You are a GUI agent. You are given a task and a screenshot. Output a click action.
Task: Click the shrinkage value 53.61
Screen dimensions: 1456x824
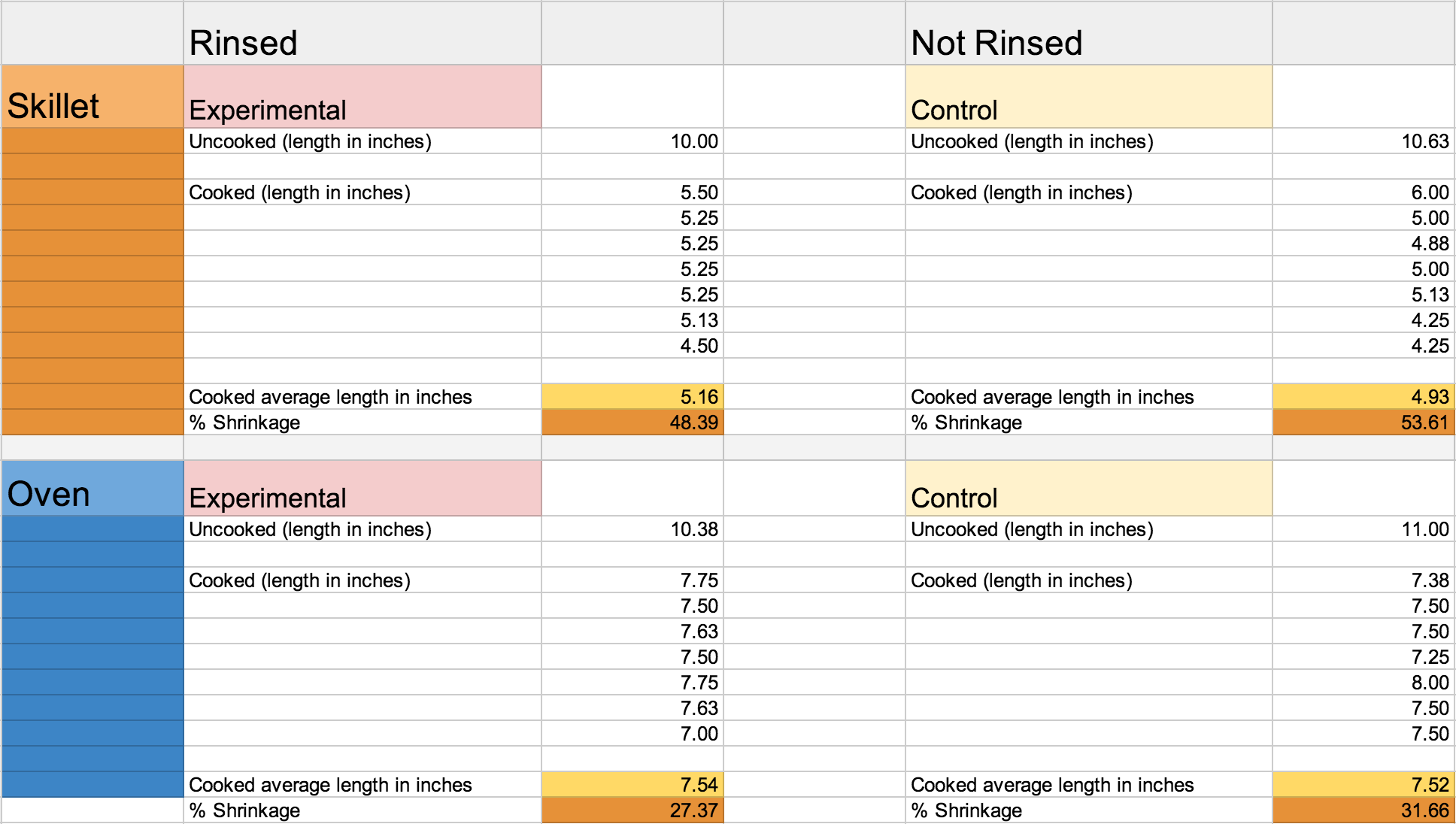(x=1363, y=423)
